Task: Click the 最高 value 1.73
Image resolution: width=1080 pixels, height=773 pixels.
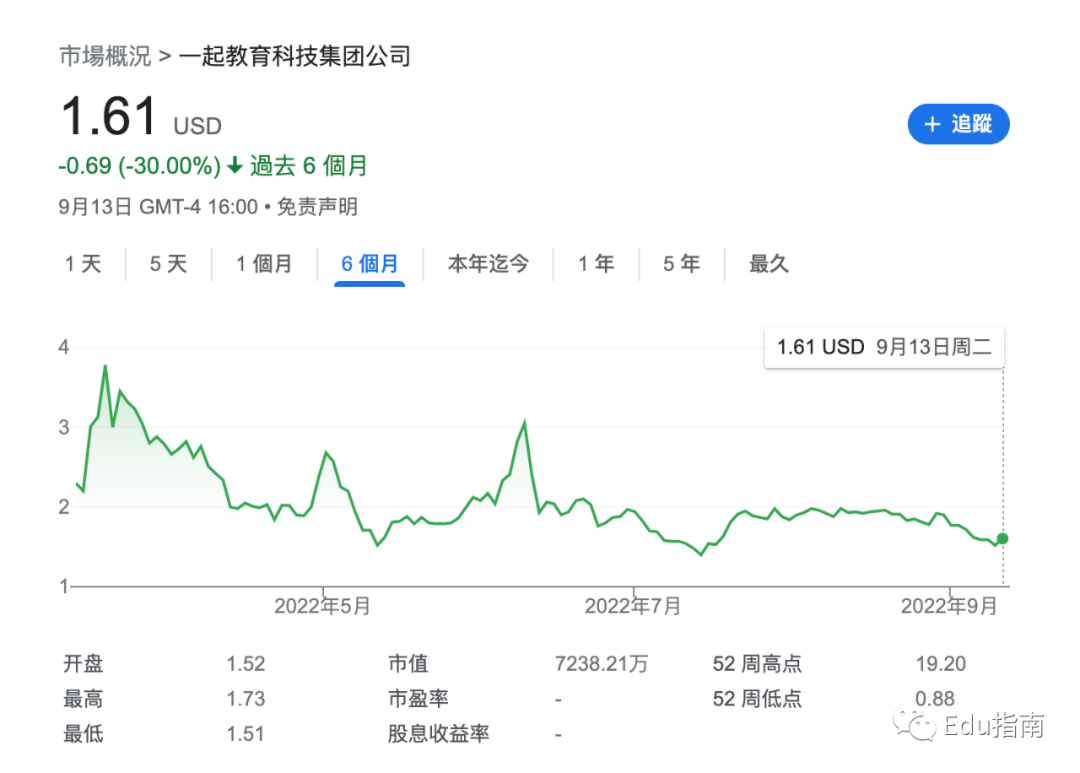Action: tap(246, 699)
